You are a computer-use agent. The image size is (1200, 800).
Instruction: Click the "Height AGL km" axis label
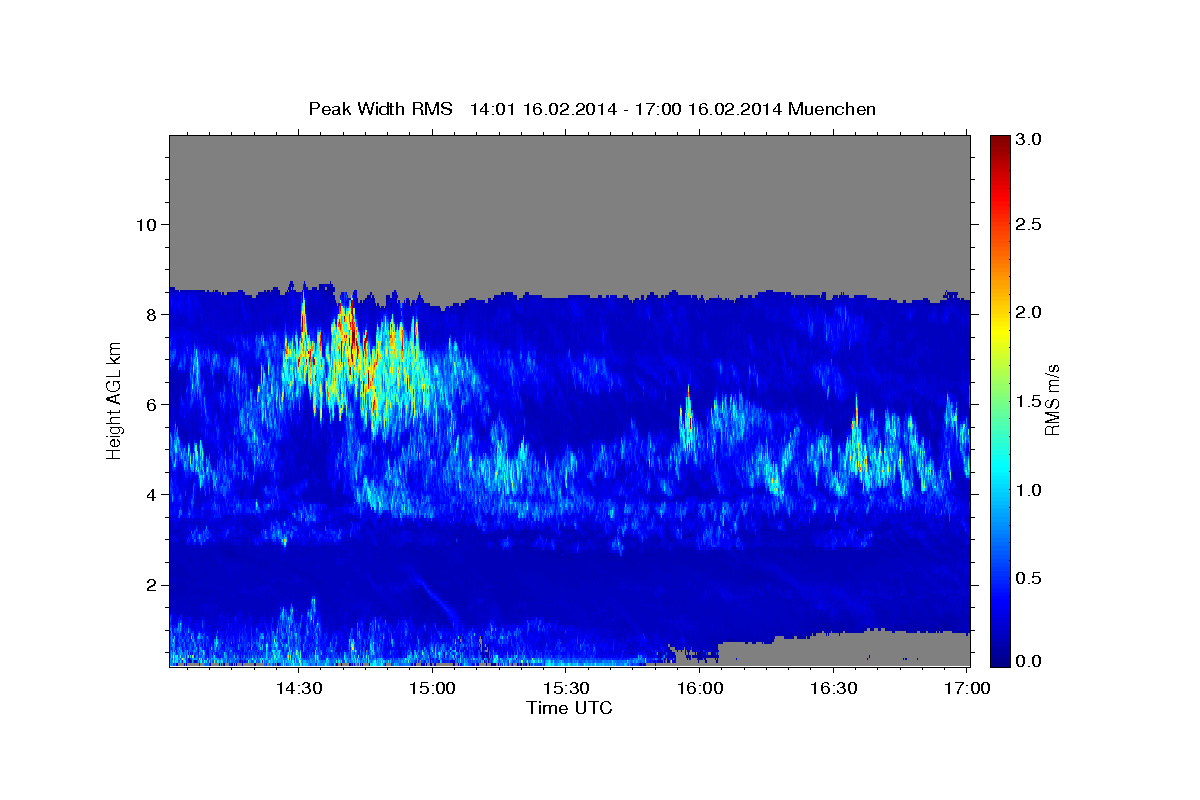pyautogui.click(x=114, y=400)
